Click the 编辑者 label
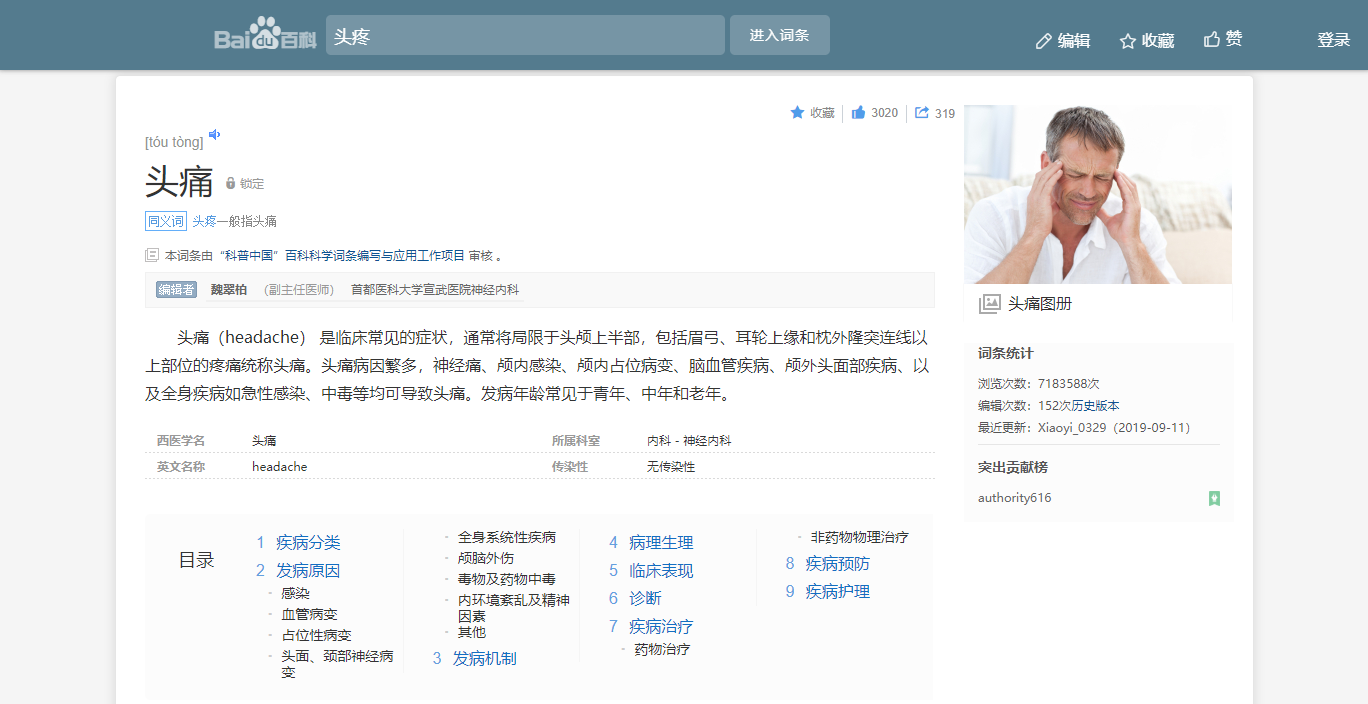The width and height of the screenshot is (1368, 704). pos(176,290)
